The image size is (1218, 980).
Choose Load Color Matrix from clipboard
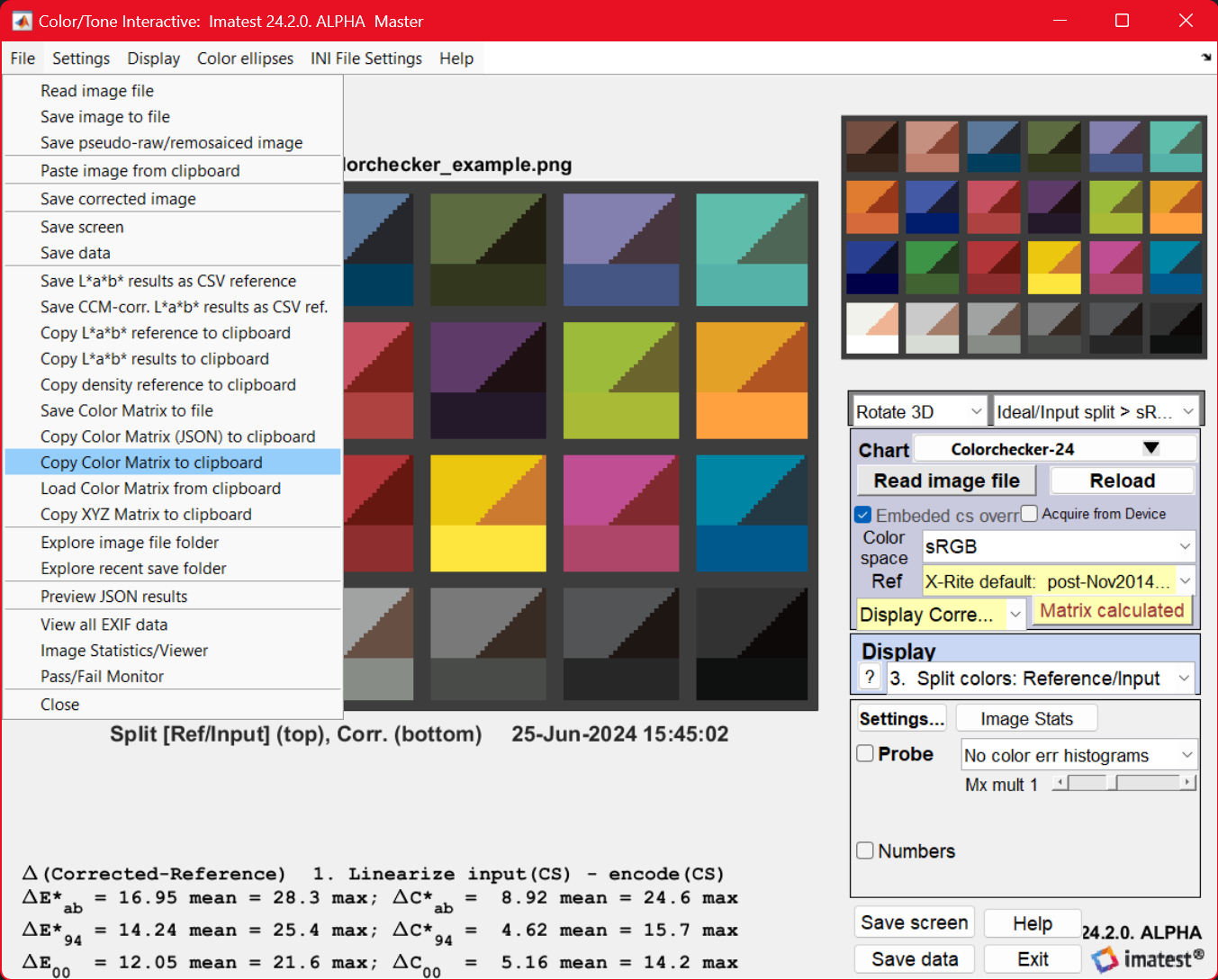[173, 489]
